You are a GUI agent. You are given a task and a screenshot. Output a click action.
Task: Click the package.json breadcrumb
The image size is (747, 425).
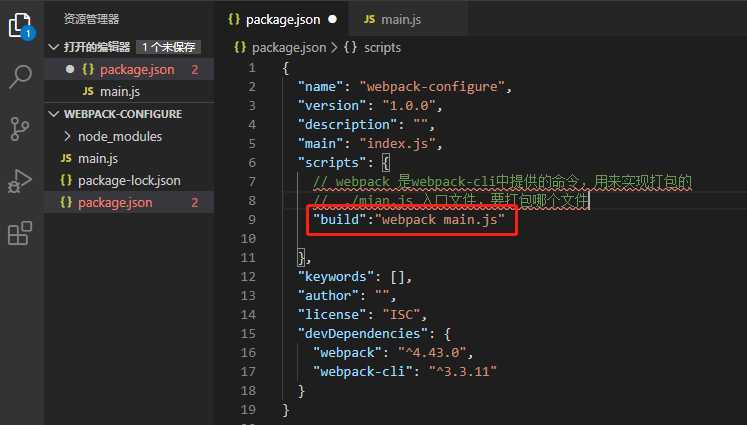(289, 48)
